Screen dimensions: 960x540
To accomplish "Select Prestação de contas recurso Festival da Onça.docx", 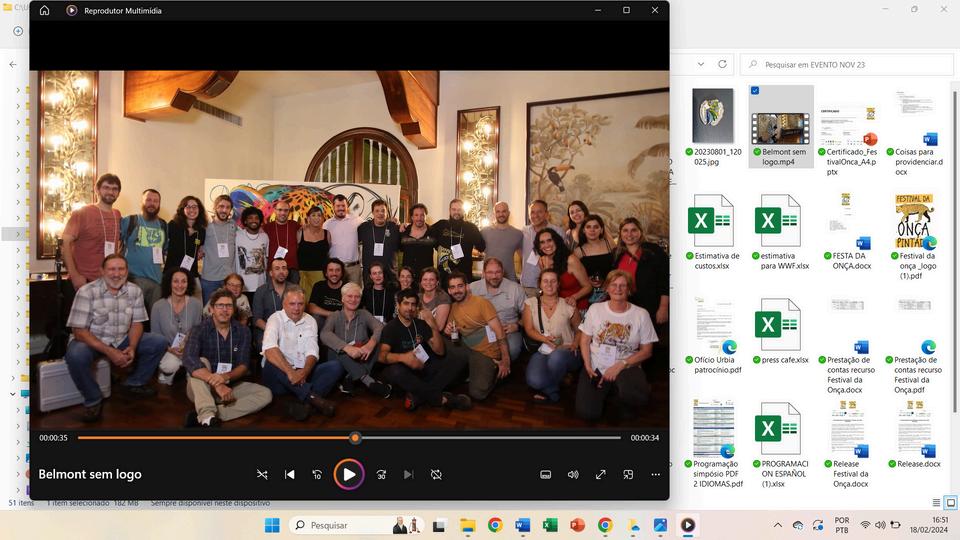I will coord(848,345).
